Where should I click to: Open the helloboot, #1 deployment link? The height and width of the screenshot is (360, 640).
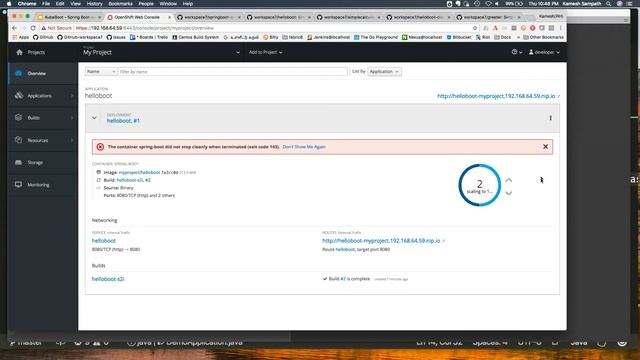[x=123, y=121]
